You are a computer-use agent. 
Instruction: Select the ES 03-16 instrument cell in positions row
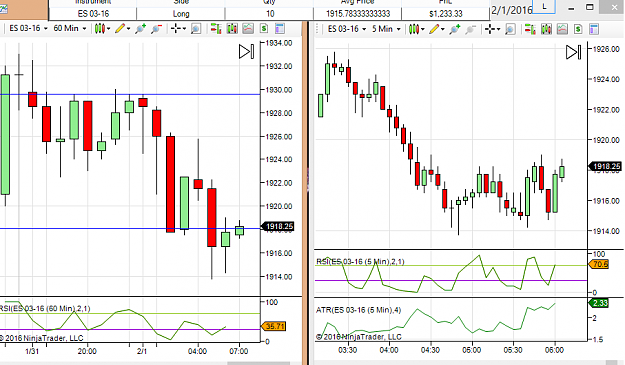(x=93, y=14)
